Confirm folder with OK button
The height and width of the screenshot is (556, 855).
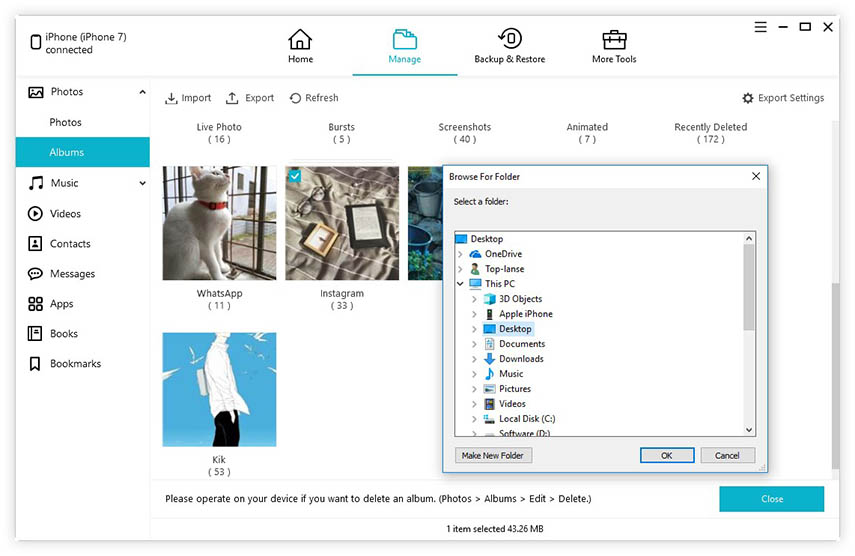[667, 456]
